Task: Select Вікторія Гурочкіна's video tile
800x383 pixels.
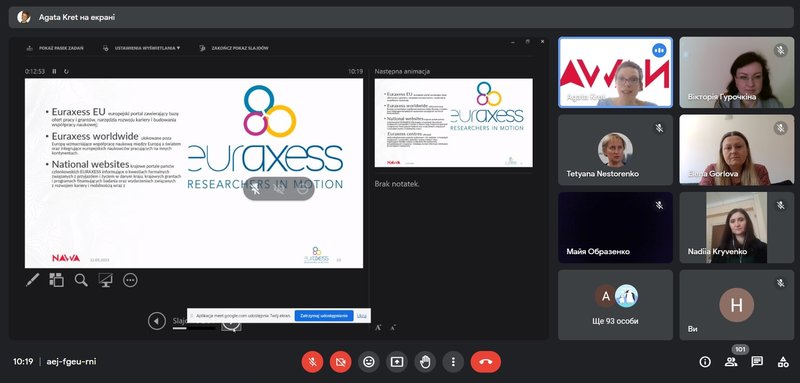Action: (736, 72)
